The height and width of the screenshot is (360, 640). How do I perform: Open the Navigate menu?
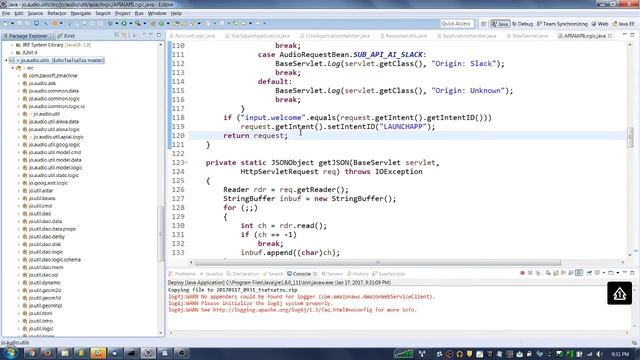click(x=81, y=13)
